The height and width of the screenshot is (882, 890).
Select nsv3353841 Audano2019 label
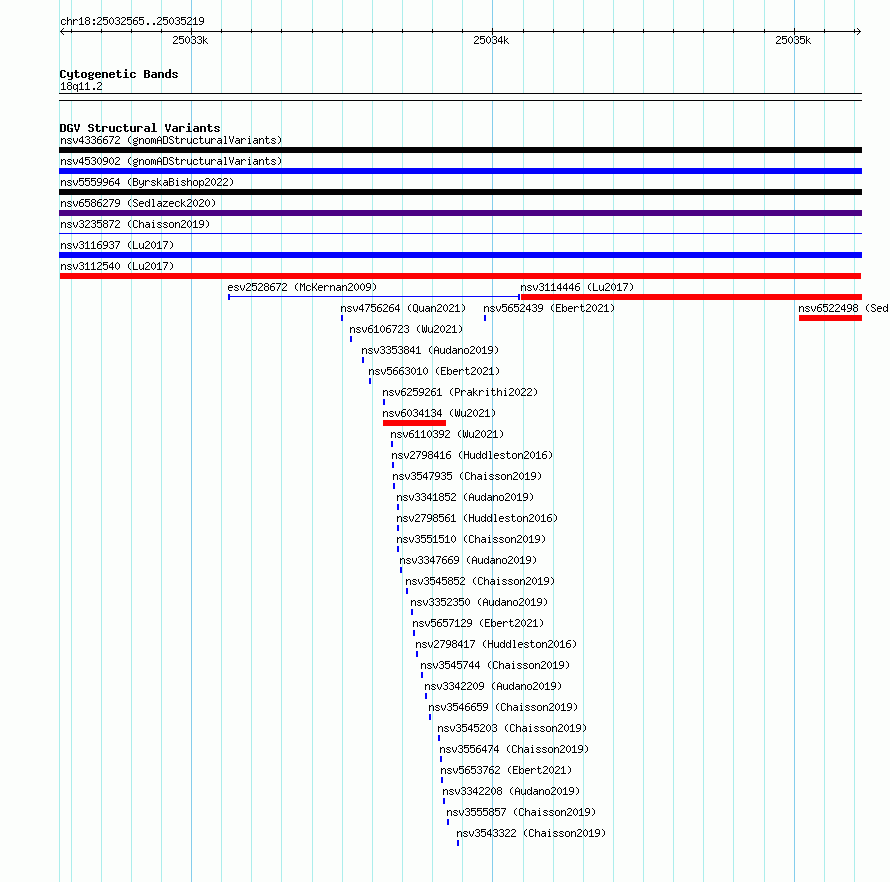(x=430, y=350)
